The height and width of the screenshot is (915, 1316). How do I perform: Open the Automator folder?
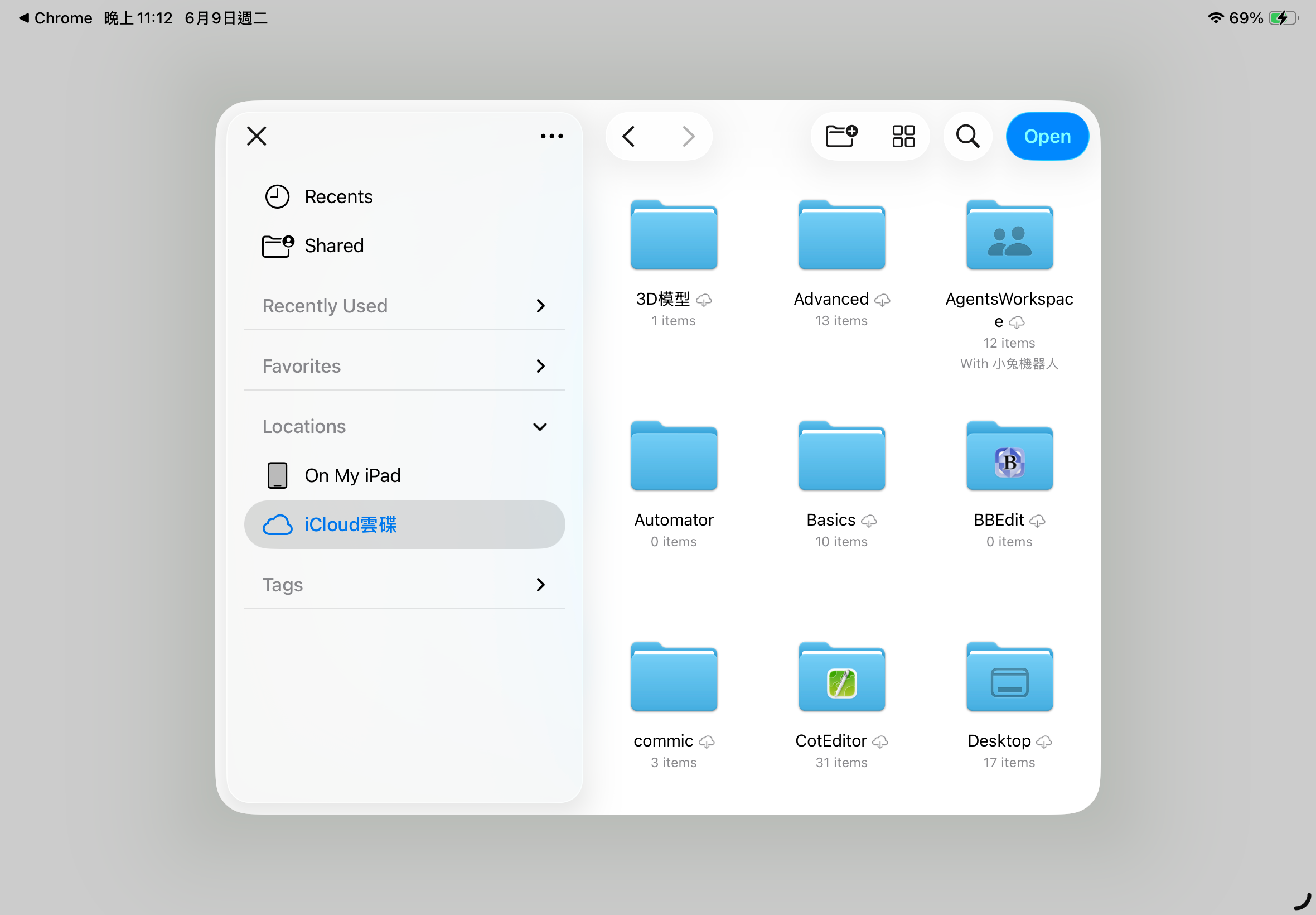pyautogui.click(x=674, y=455)
